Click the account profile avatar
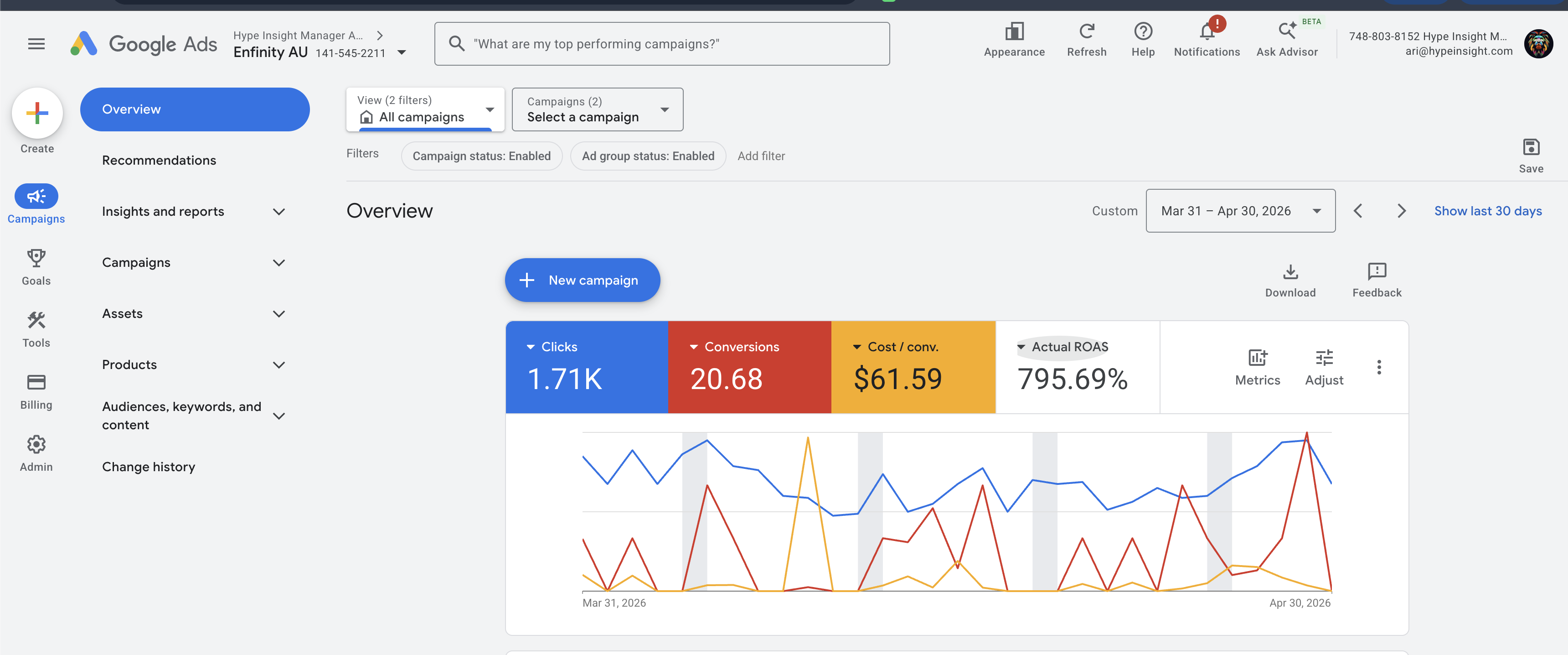This screenshot has width=1568, height=655. (1538, 44)
